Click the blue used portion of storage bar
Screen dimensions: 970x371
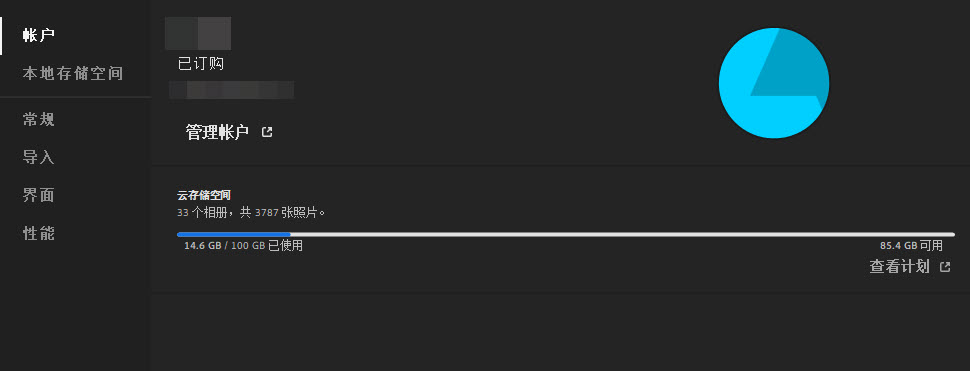pos(234,234)
